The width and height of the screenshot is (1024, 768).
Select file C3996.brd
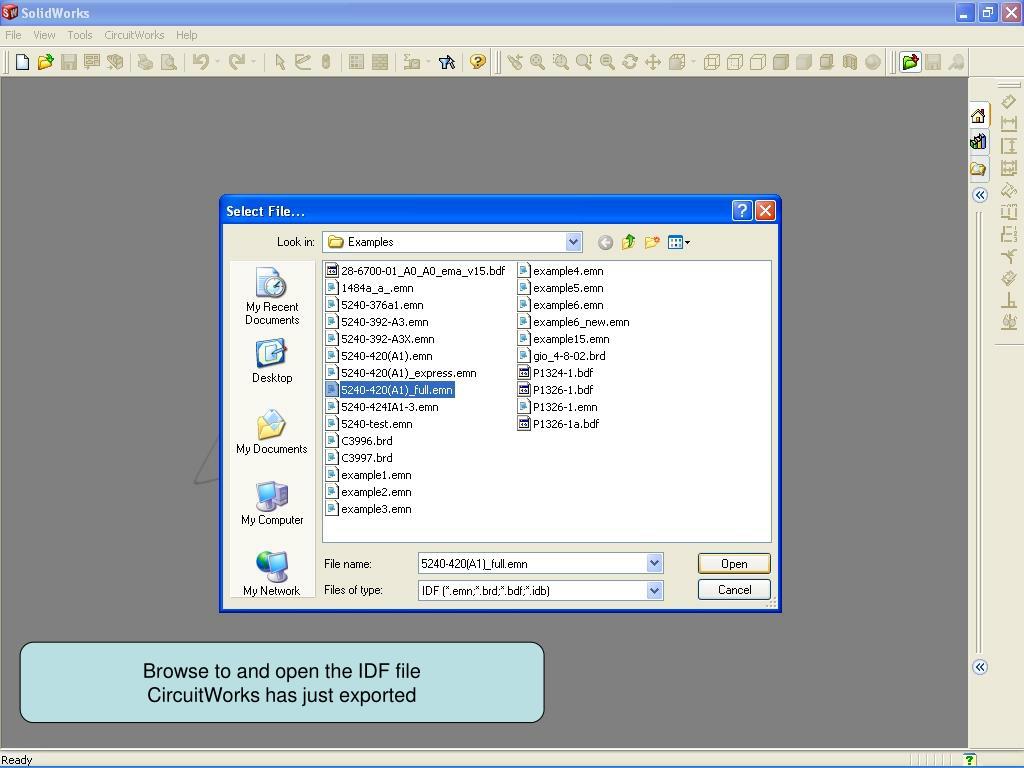pos(360,441)
